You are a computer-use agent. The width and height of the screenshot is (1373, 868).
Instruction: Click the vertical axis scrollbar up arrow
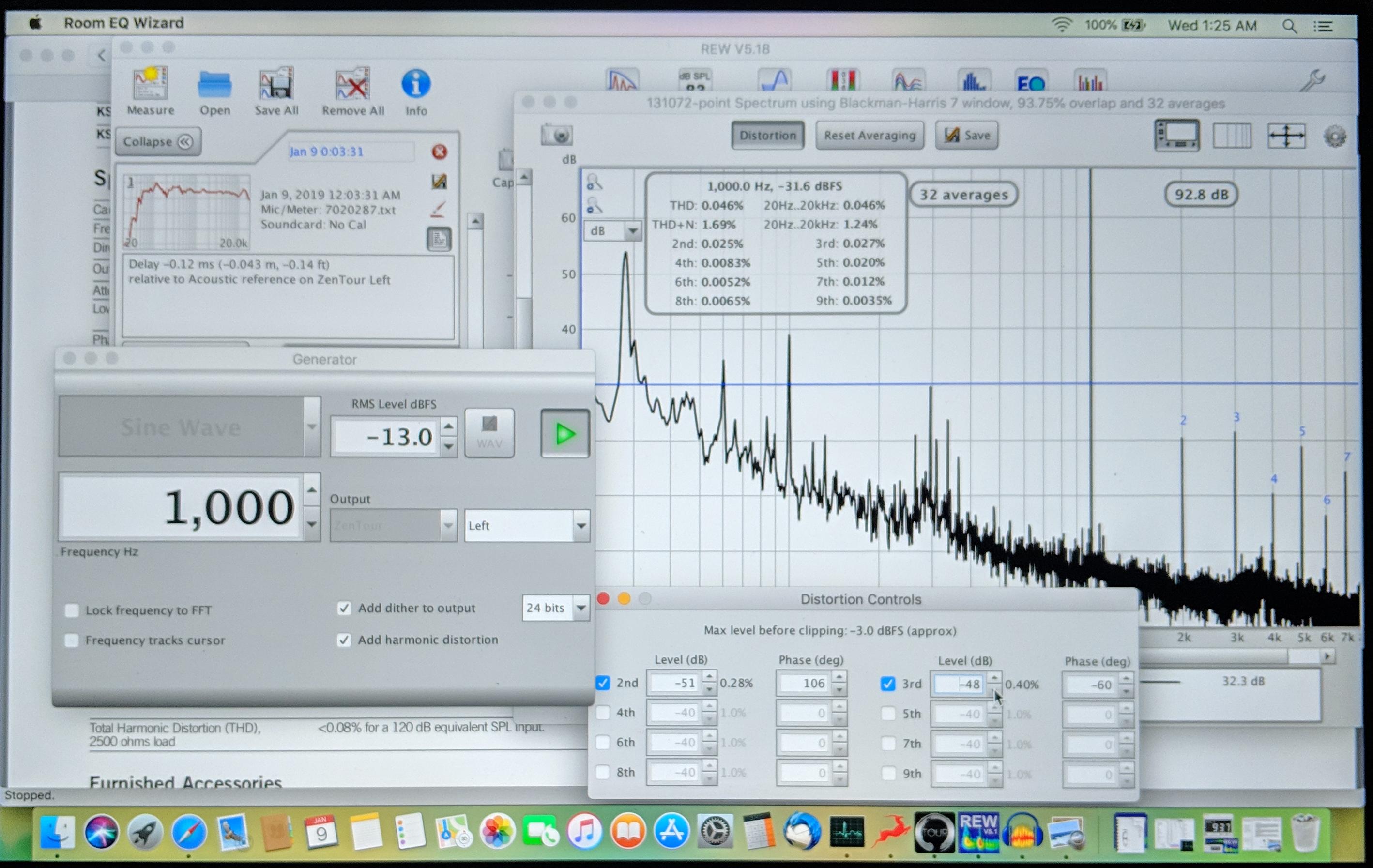tap(524, 178)
